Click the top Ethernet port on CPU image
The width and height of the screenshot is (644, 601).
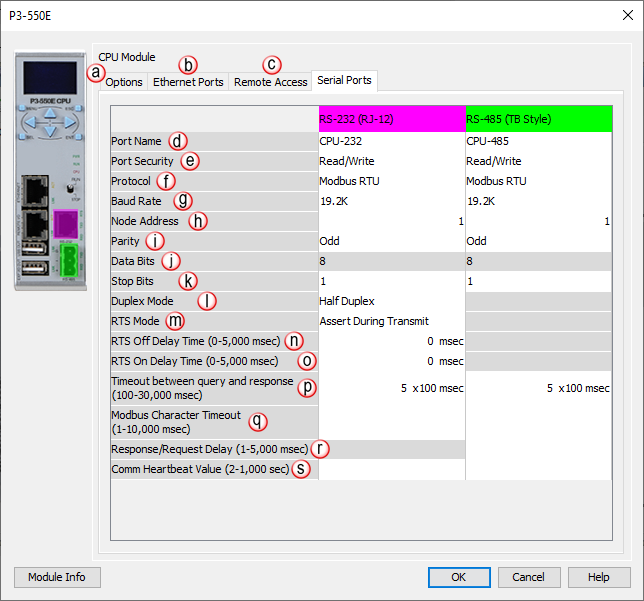[35, 190]
